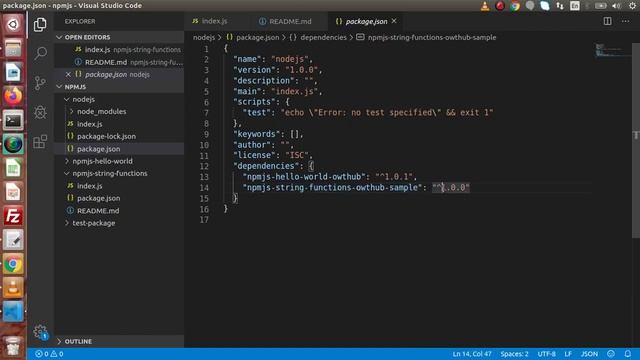Image resolution: width=640 pixels, height=360 pixels.
Task: Expand the Outline section
Action: pos(120,341)
